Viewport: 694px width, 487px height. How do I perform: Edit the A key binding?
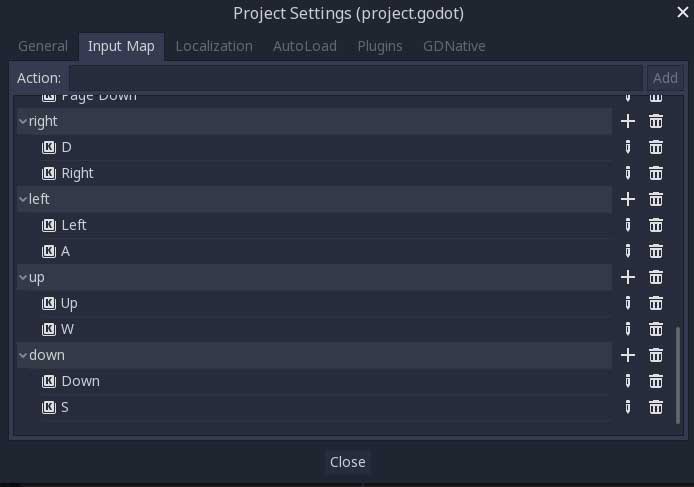click(x=628, y=251)
